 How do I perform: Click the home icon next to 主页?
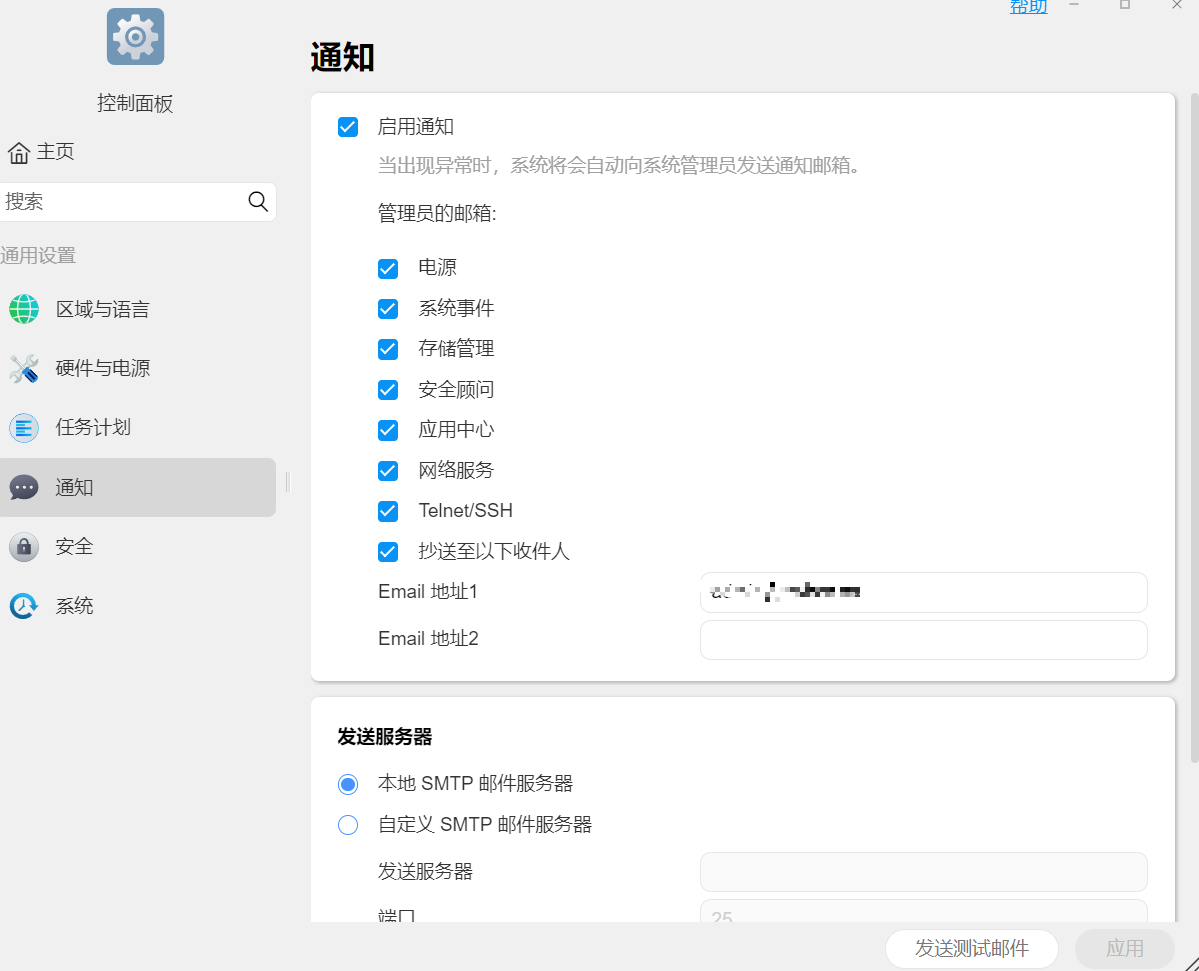click(x=18, y=153)
